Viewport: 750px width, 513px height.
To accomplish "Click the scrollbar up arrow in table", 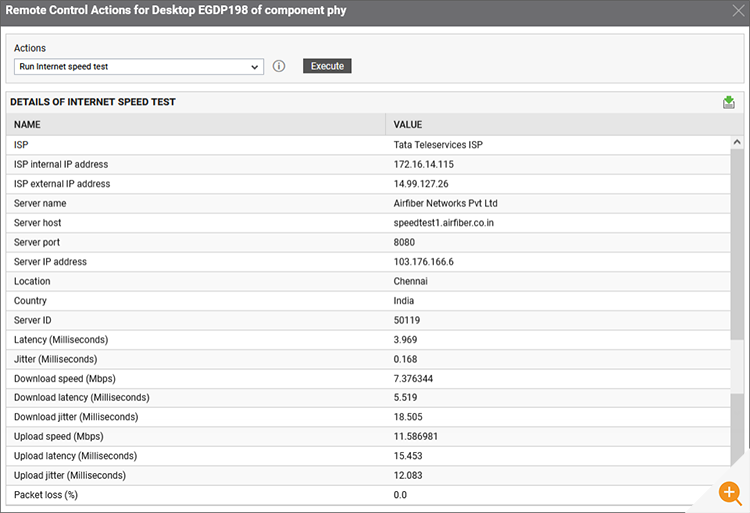I will (737, 142).
